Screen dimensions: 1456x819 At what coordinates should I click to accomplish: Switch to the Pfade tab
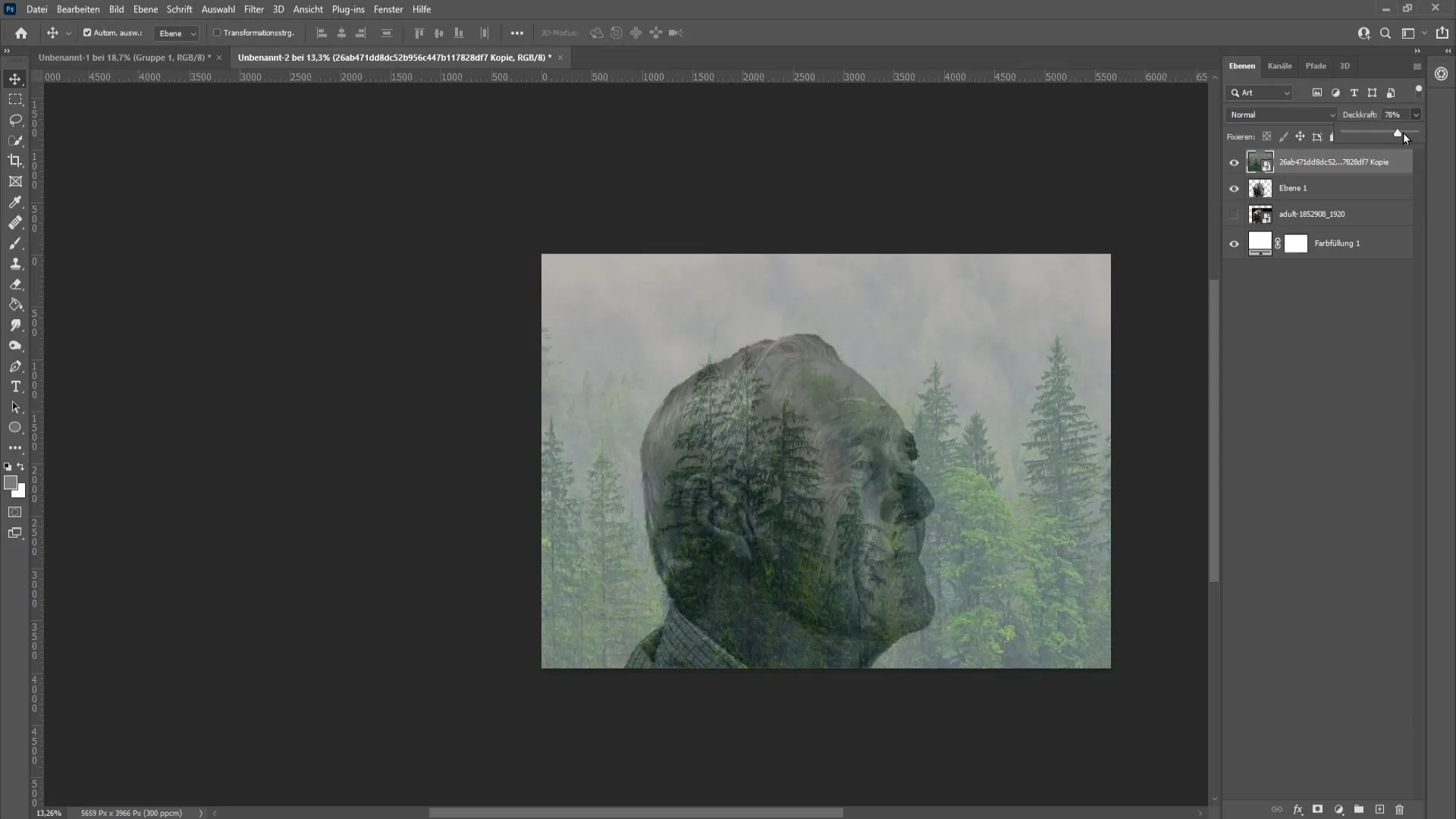click(x=1316, y=65)
